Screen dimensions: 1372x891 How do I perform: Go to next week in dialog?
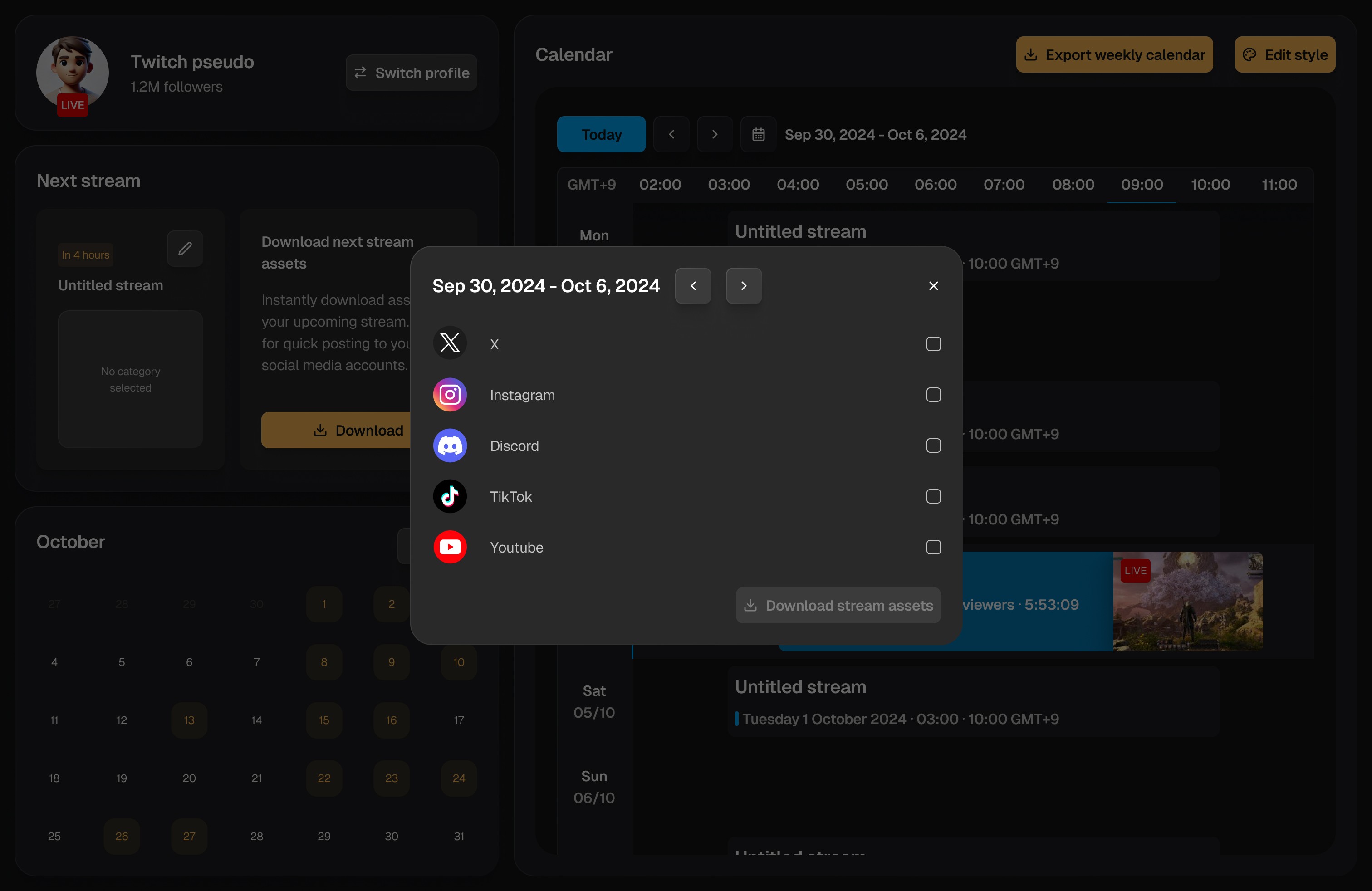pos(744,286)
